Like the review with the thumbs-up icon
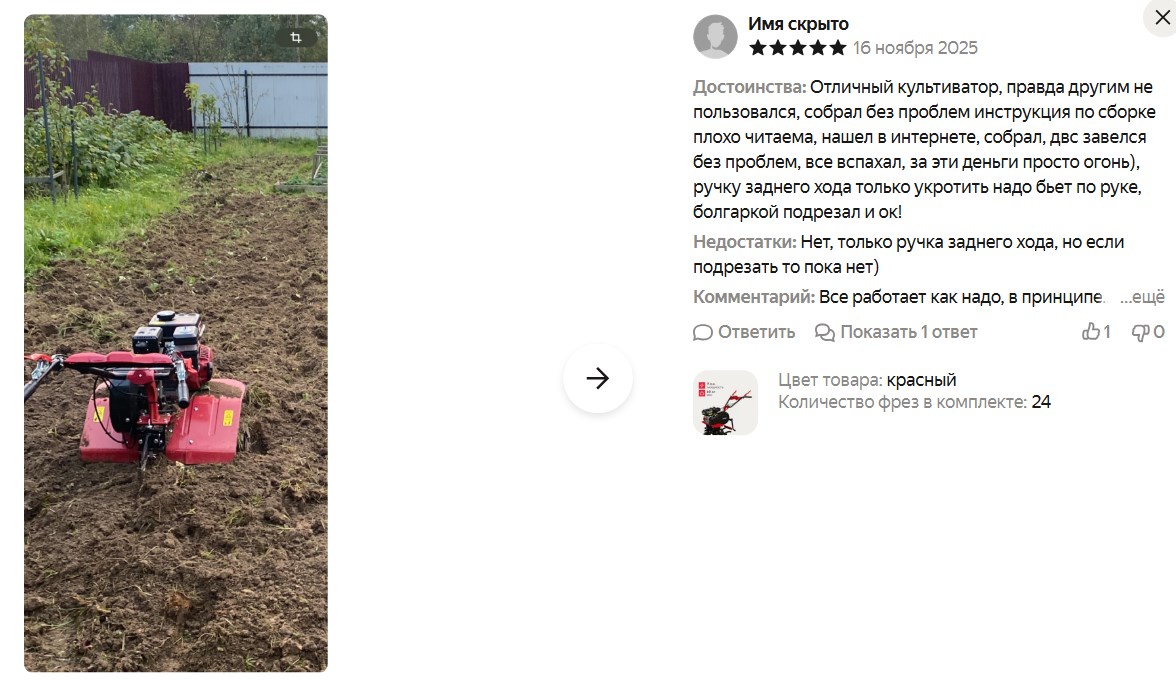 coord(1090,332)
